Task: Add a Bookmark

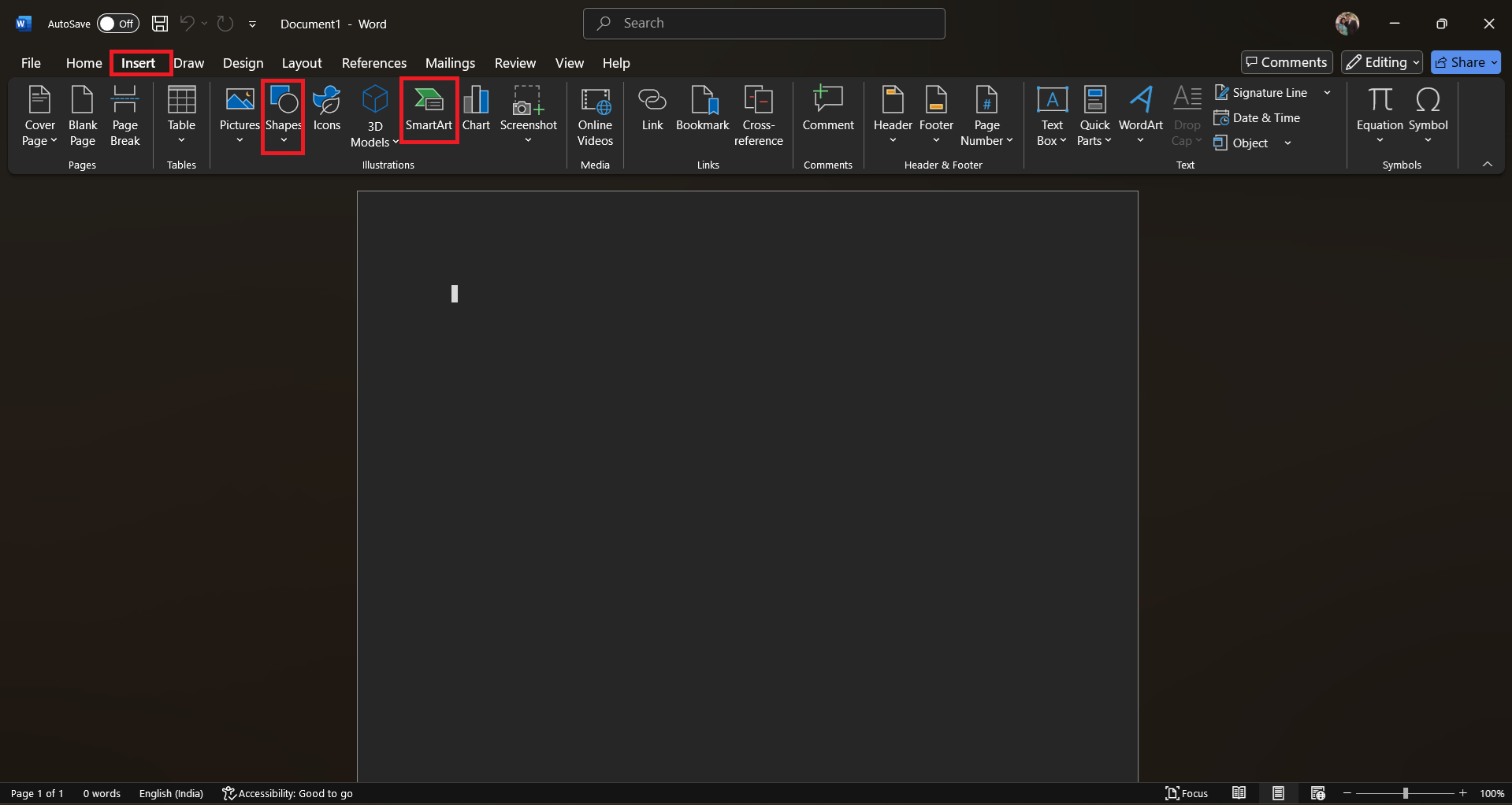Action: click(703, 110)
